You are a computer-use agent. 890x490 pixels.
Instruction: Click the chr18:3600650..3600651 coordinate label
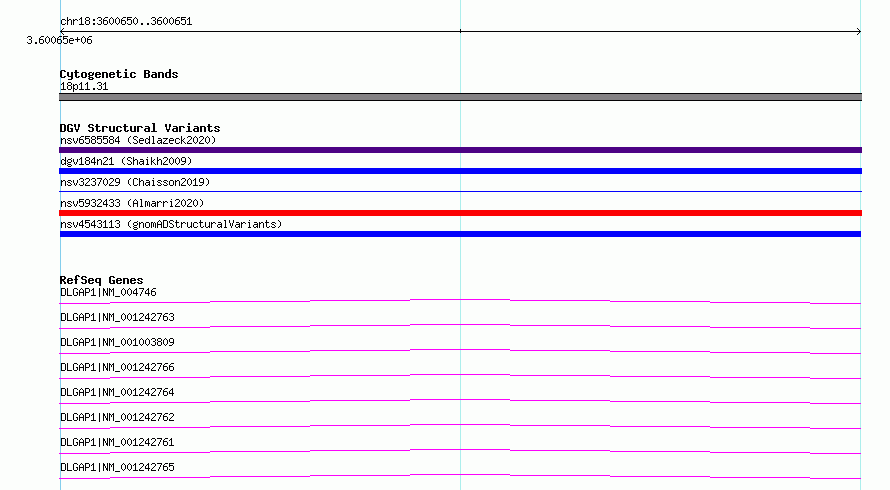tap(126, 21)
